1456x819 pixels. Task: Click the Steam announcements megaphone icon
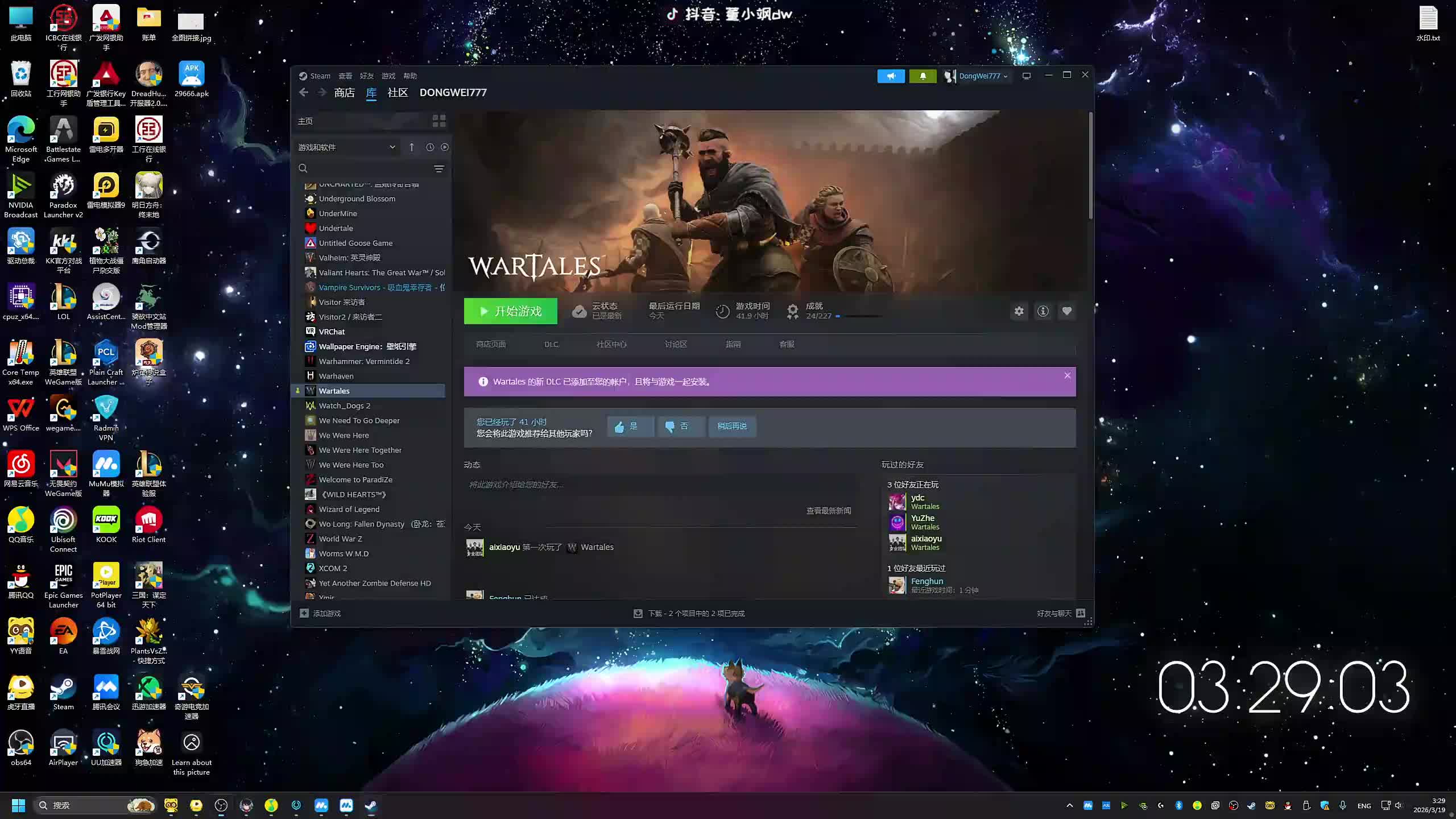[x=891, y=76]
